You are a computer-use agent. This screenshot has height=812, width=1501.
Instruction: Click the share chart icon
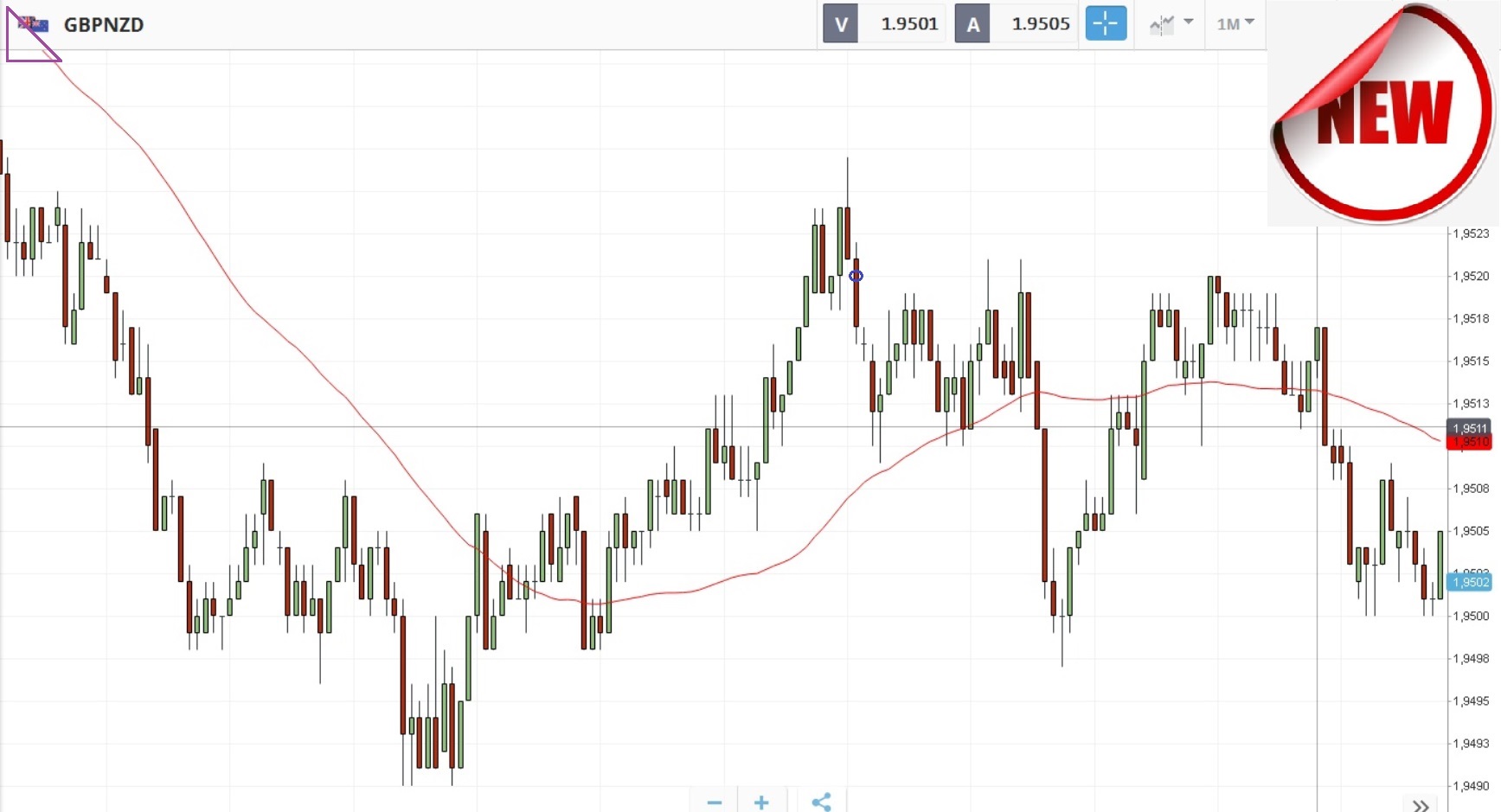(821, 802)
